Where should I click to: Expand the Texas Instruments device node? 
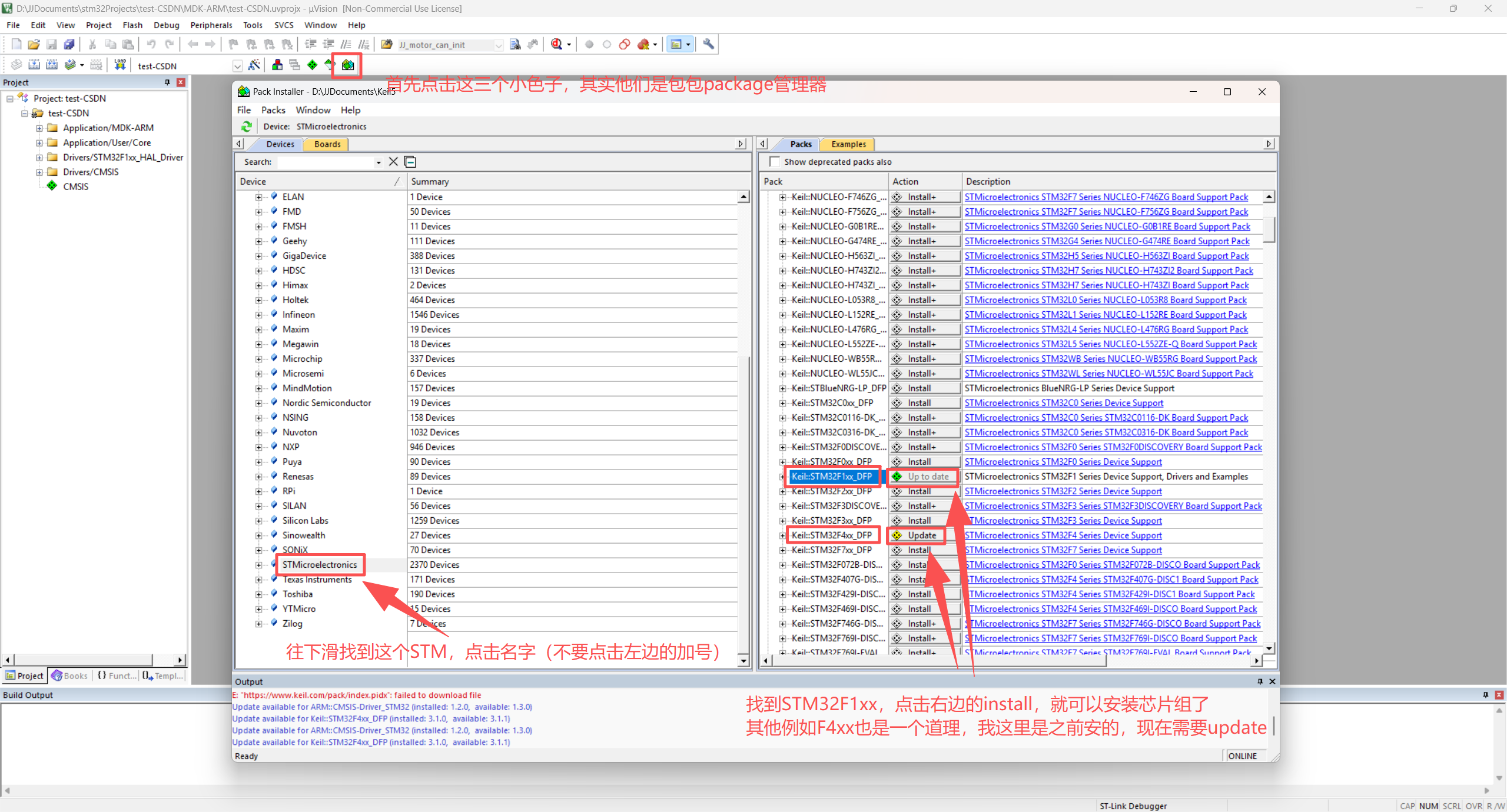point(258,580)
